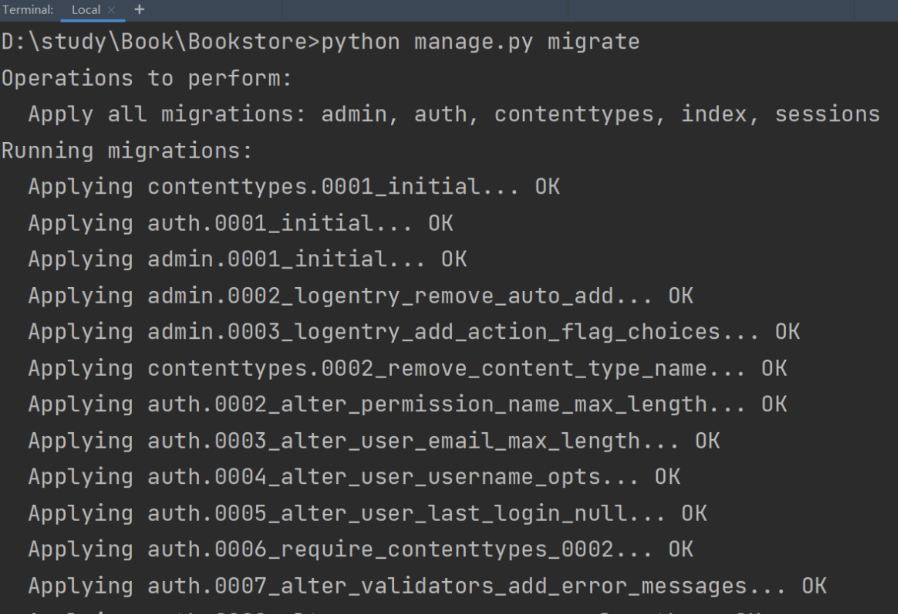The width and height of the screenshot is (898, 614).
Task: Click the Terminal panel label
Action: click(27, 10)
